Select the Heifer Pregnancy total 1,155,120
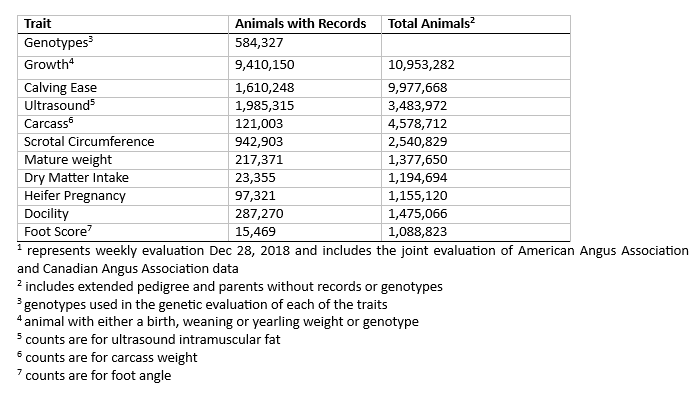 tap(417, 196)
